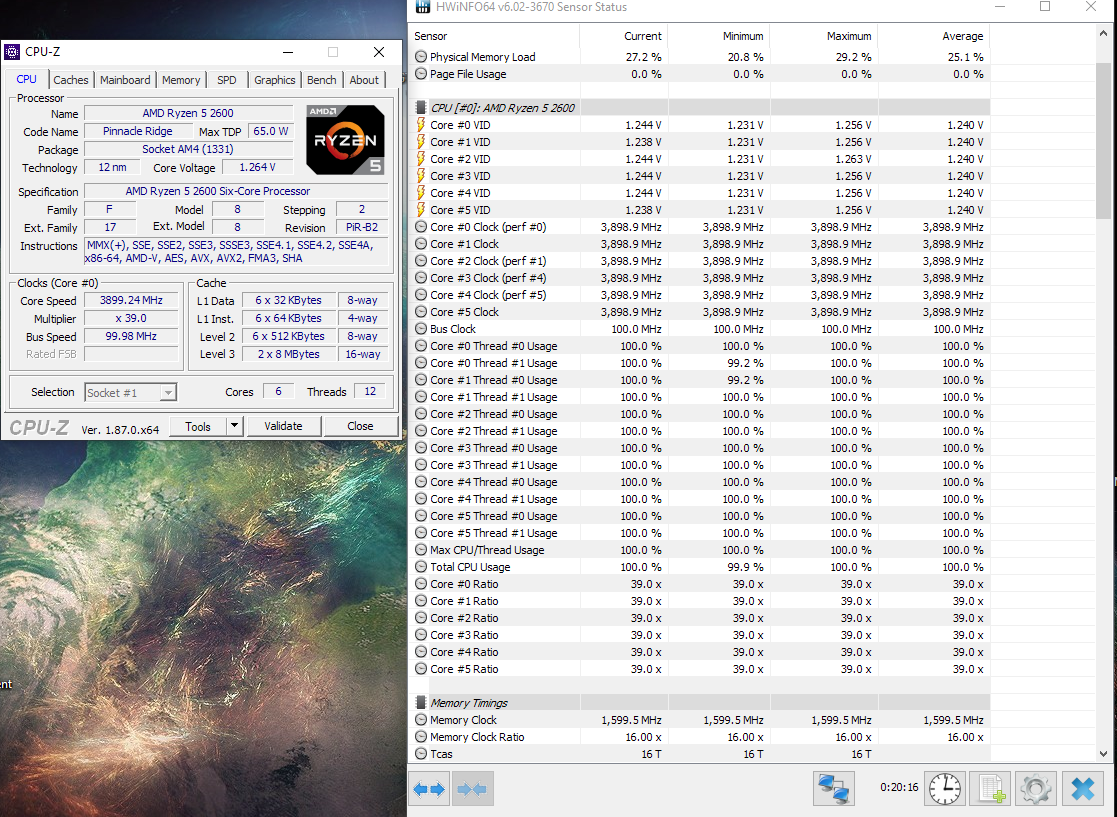Open the Tools dropdown arrow in CPU-Z
1117x817 pixels.
tap(234, 426)
